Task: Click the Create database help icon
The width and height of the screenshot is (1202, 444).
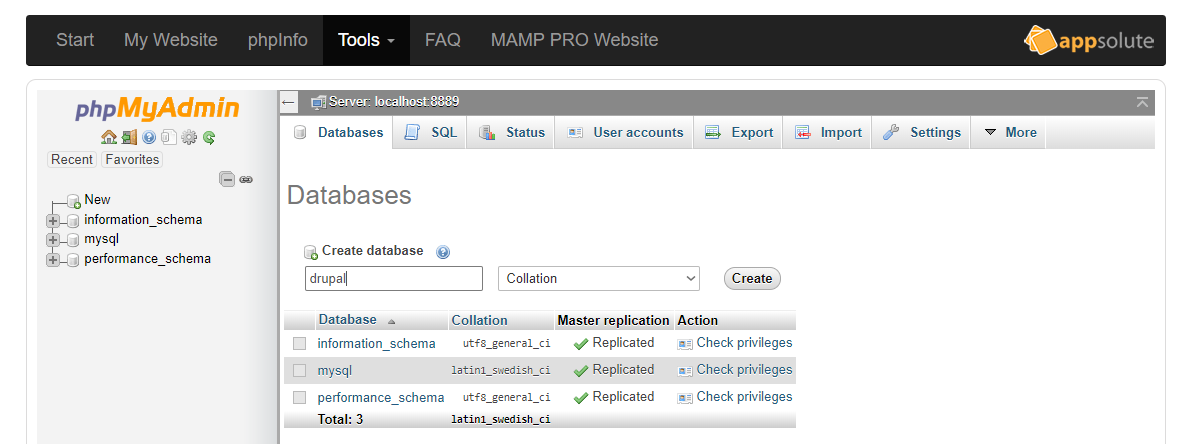Action: tap(443, 252)
